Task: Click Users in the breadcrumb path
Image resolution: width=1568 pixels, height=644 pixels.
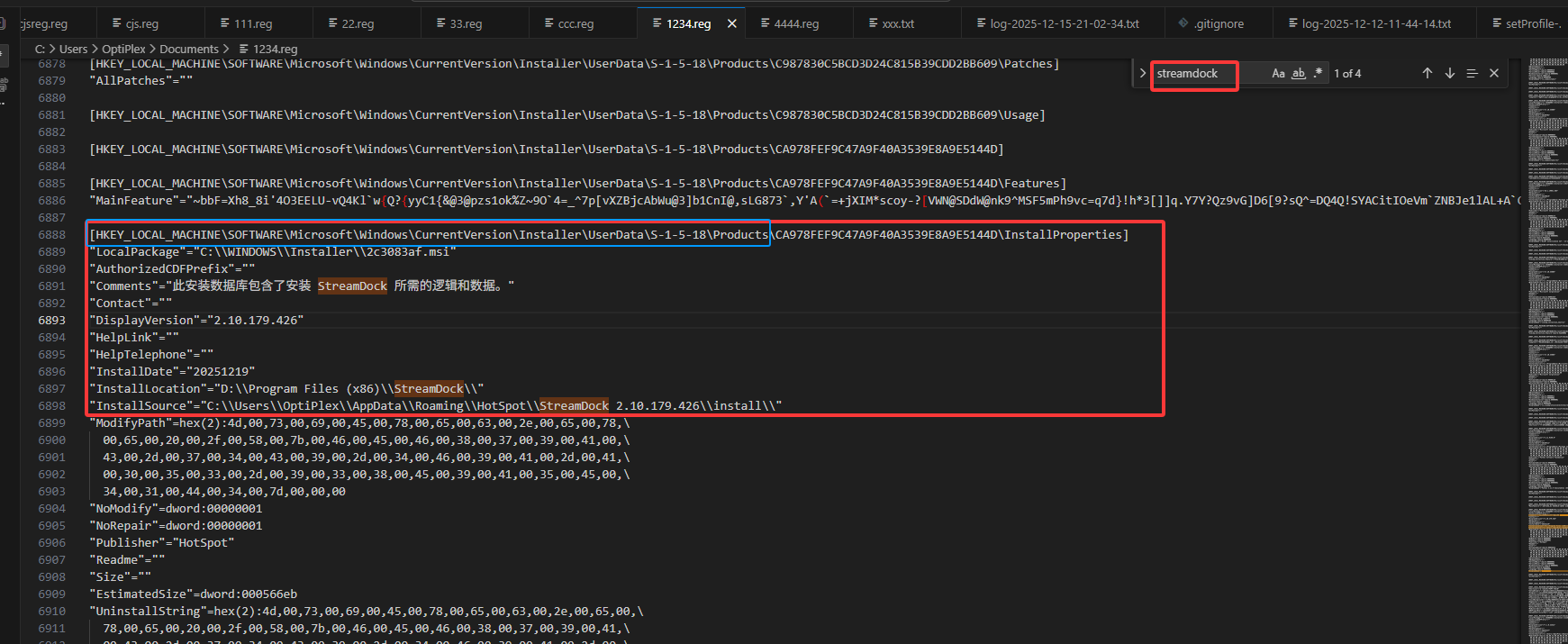Action: (x=73, y=50)
